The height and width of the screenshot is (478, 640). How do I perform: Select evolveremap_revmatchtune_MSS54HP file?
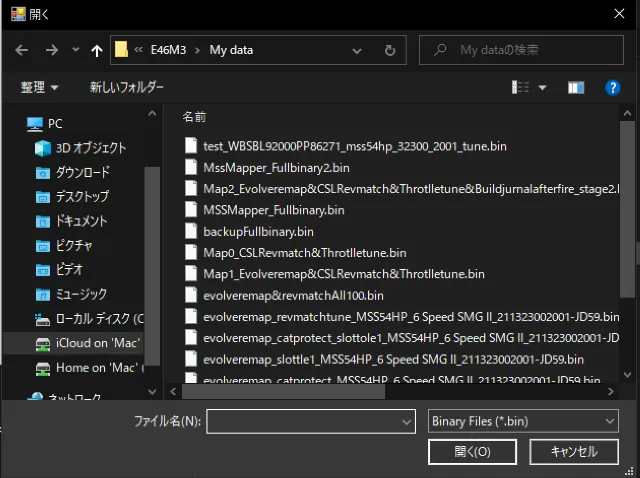(401, 316)
